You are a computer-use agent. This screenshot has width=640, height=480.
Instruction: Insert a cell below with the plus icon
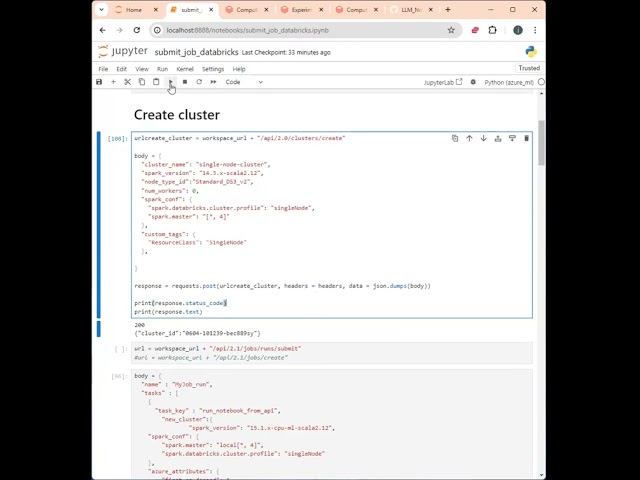pos(113,82)
